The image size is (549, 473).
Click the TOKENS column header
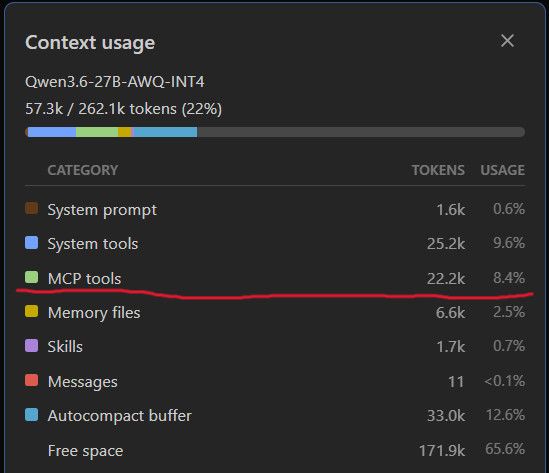(438, 170)
